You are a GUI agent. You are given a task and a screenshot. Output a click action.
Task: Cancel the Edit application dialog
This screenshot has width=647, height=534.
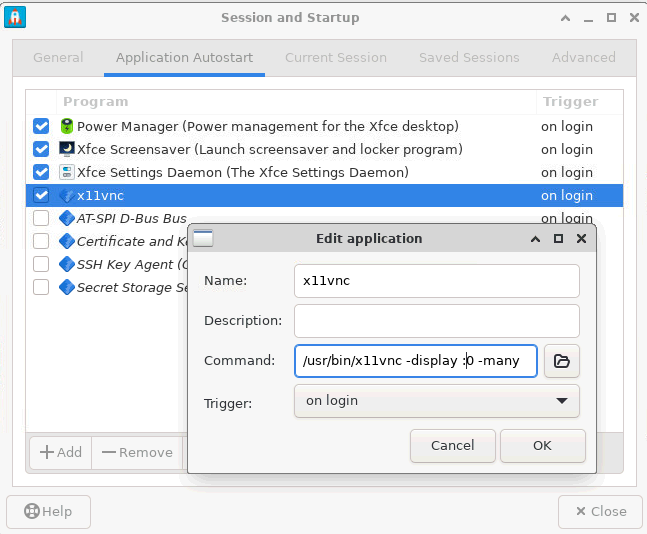point(452,446)
